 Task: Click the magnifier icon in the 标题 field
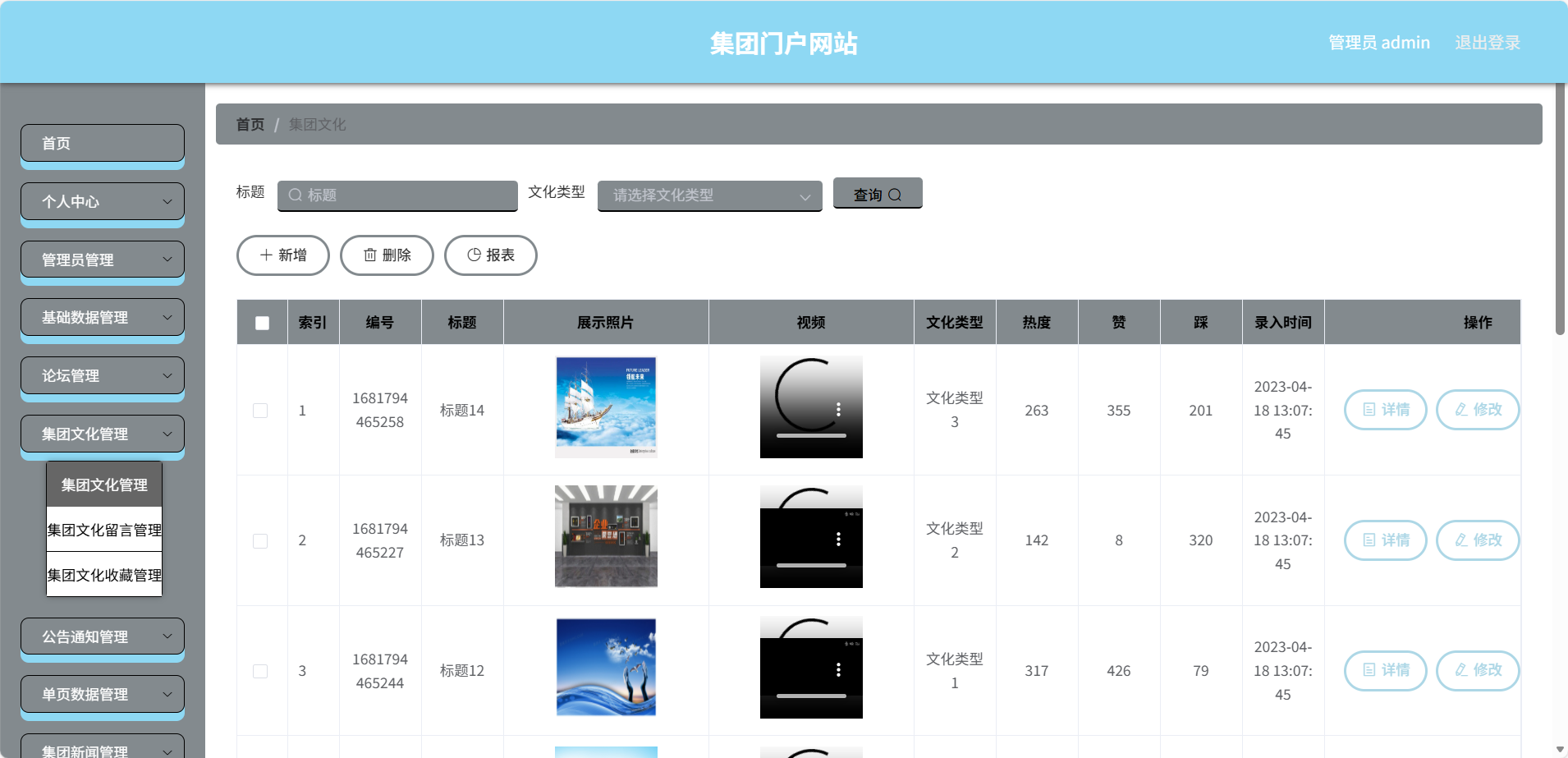[296, 195]
